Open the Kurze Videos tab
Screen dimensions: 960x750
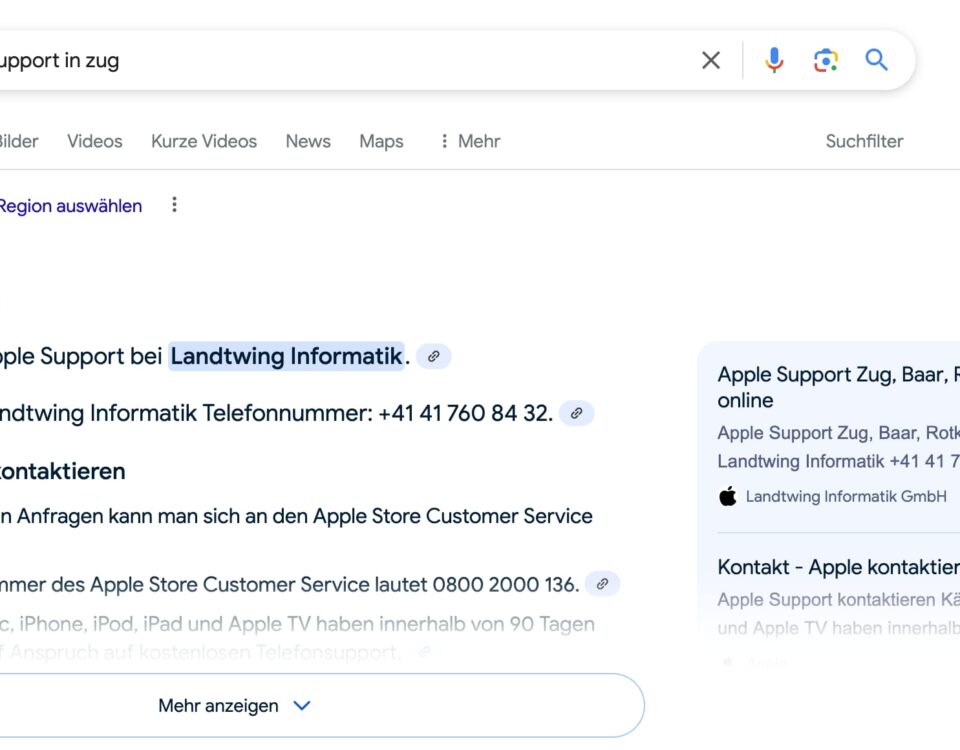pyautogui.click(x=204, y=141)
